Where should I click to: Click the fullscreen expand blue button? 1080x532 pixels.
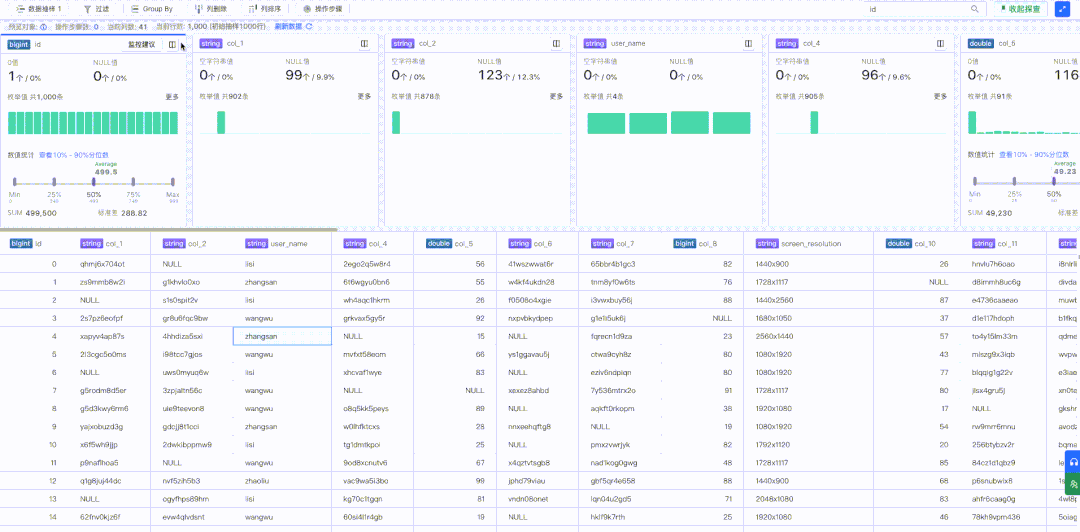pos(1062,9)
